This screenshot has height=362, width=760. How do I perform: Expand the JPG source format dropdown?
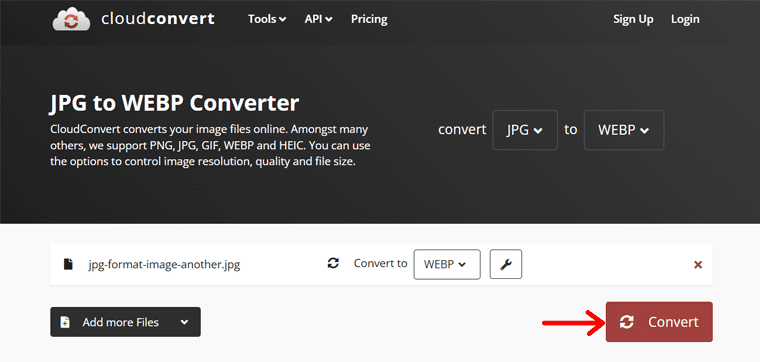(x=525, y=130)
